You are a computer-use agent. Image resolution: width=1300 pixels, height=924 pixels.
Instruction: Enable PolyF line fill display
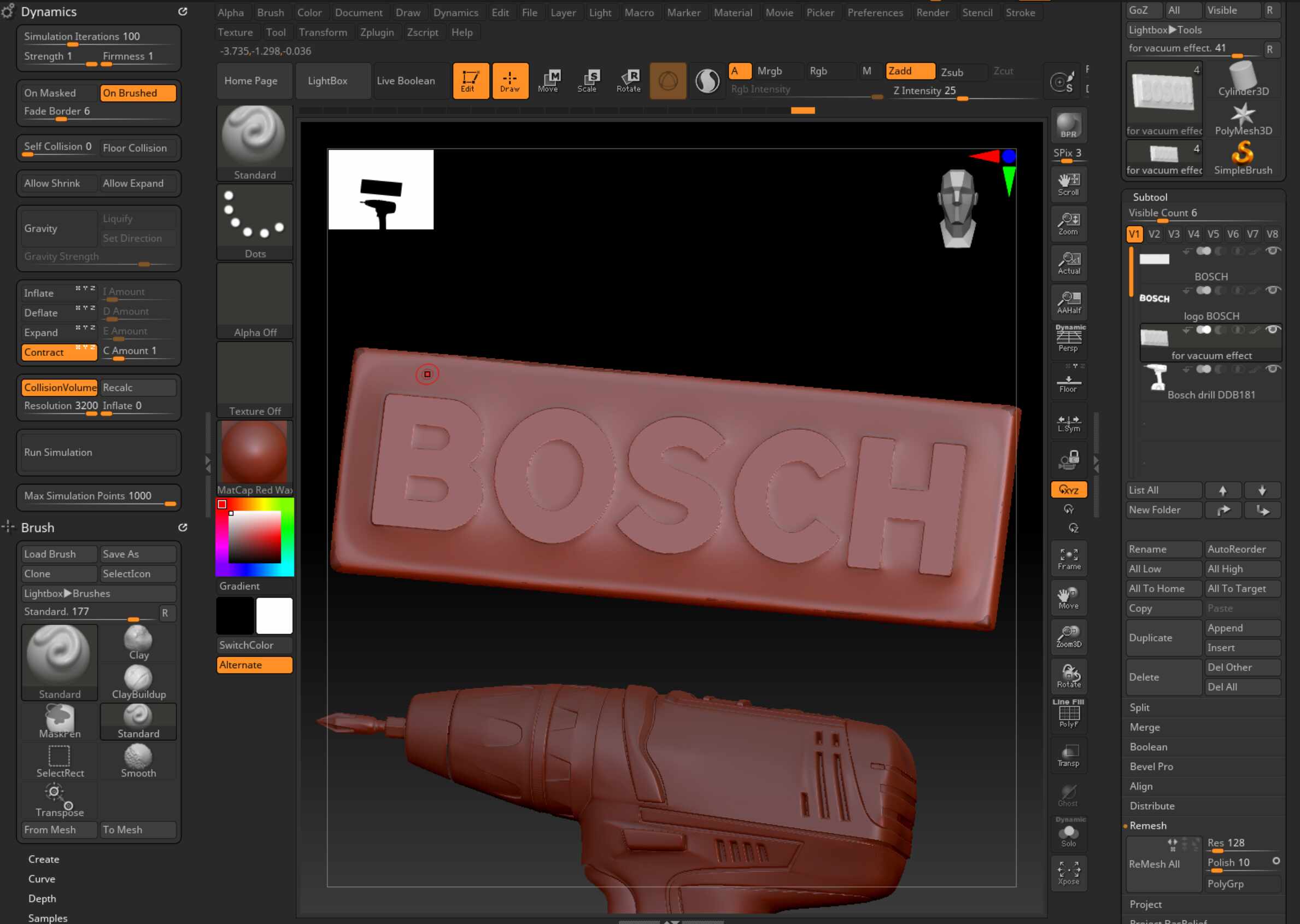[x=1068, y=715]
